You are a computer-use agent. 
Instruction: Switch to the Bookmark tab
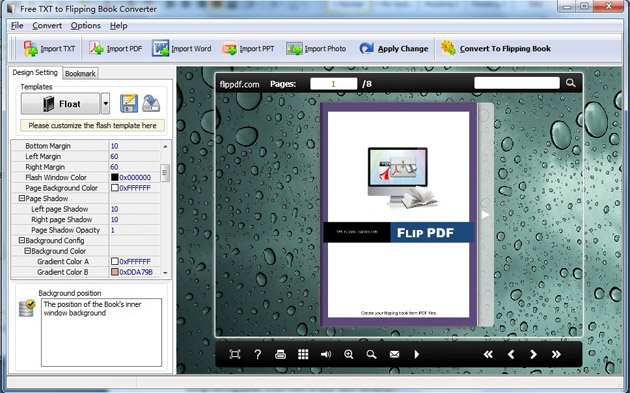pyautogui.click(x=80, y=73)
